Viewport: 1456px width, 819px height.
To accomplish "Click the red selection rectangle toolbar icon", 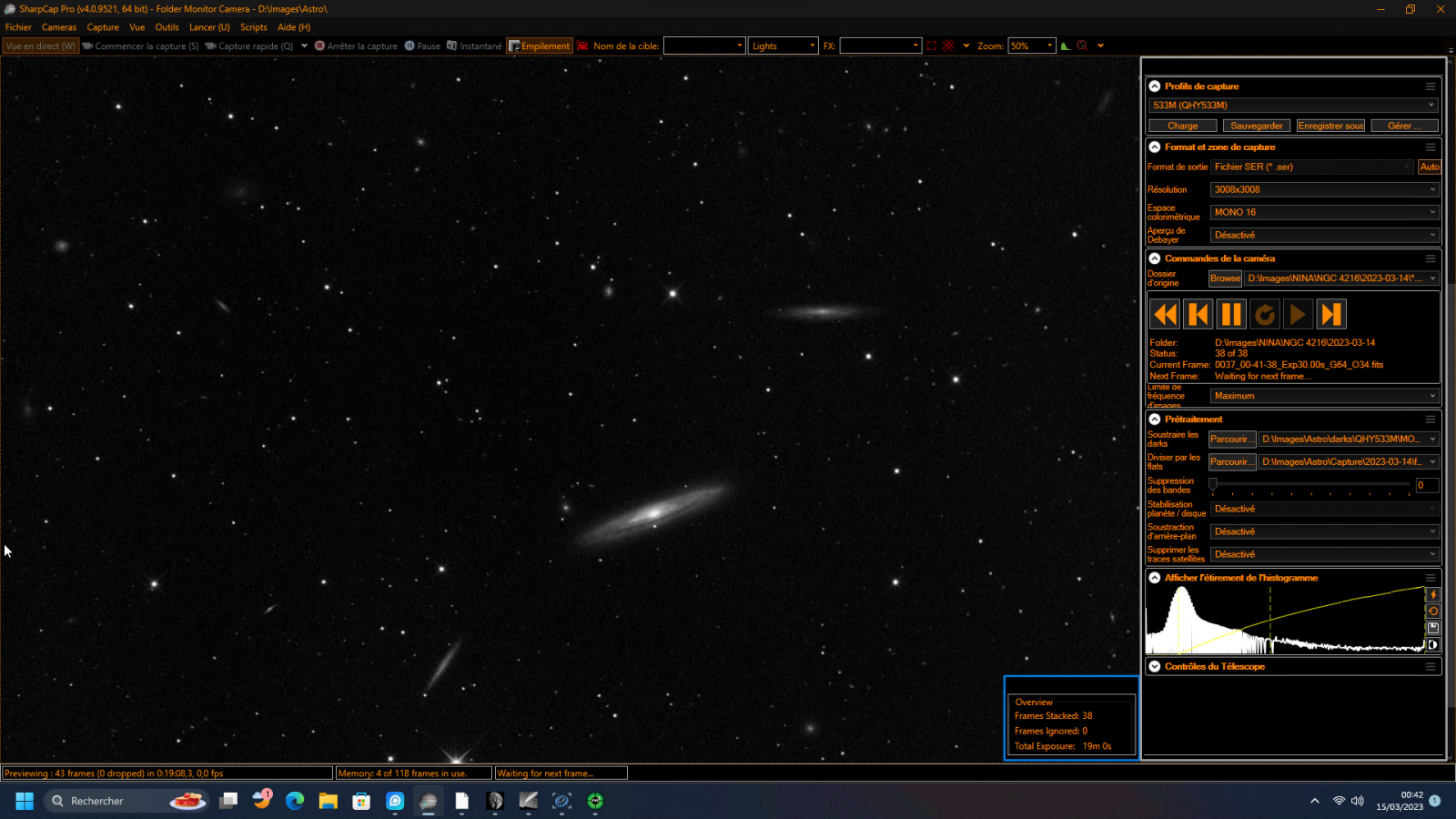I will coord(931,45).
